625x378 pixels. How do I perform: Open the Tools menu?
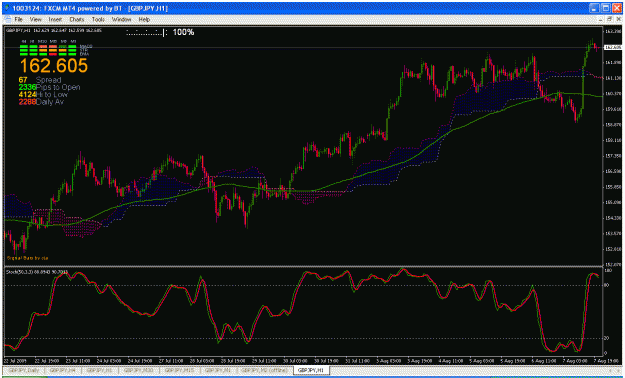tap(98, 19)
